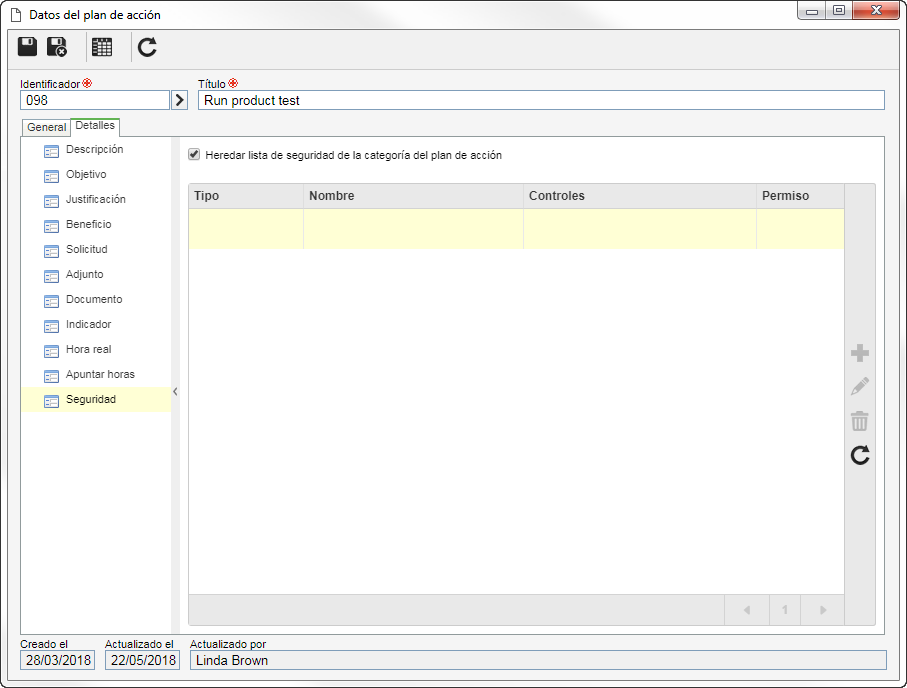The image size is (907, 688).
Task: Sort by the Permiso column header
Action: 800,196
